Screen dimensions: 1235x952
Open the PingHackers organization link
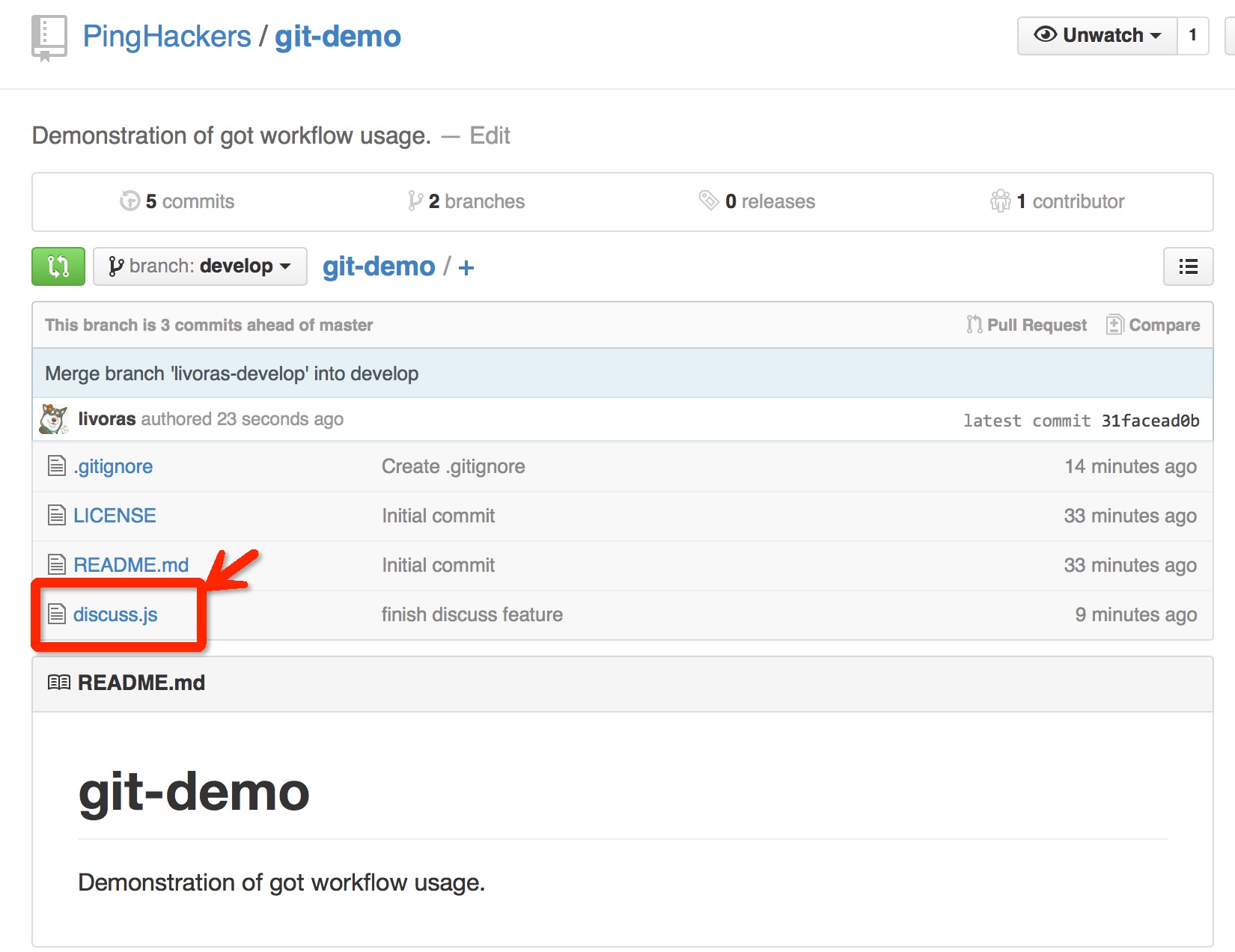[167, 37]
